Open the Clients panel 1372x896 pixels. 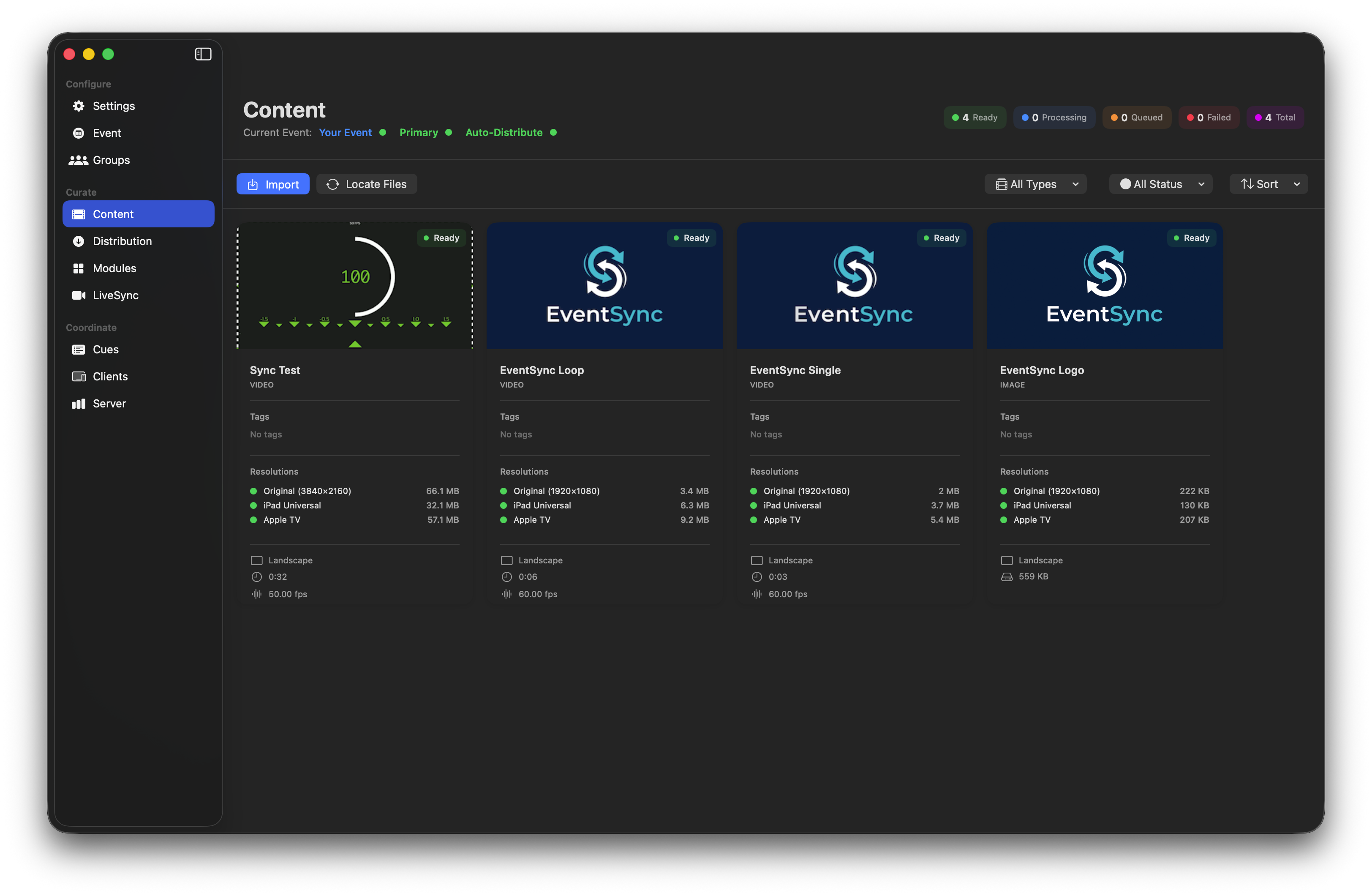[x=110, y=376]
